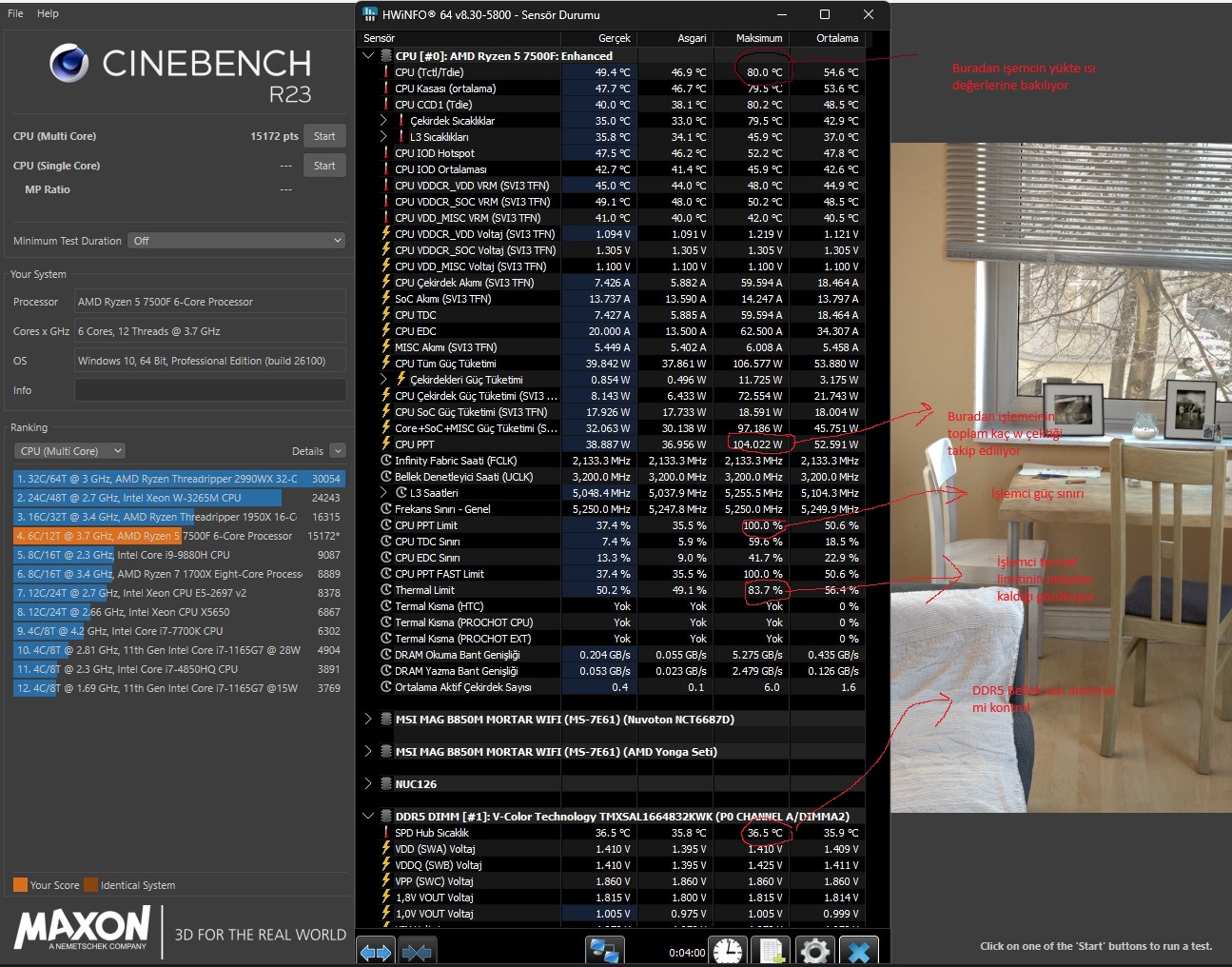Expand the L3 Sıcaklıkları subgroup

coord(383,137)
